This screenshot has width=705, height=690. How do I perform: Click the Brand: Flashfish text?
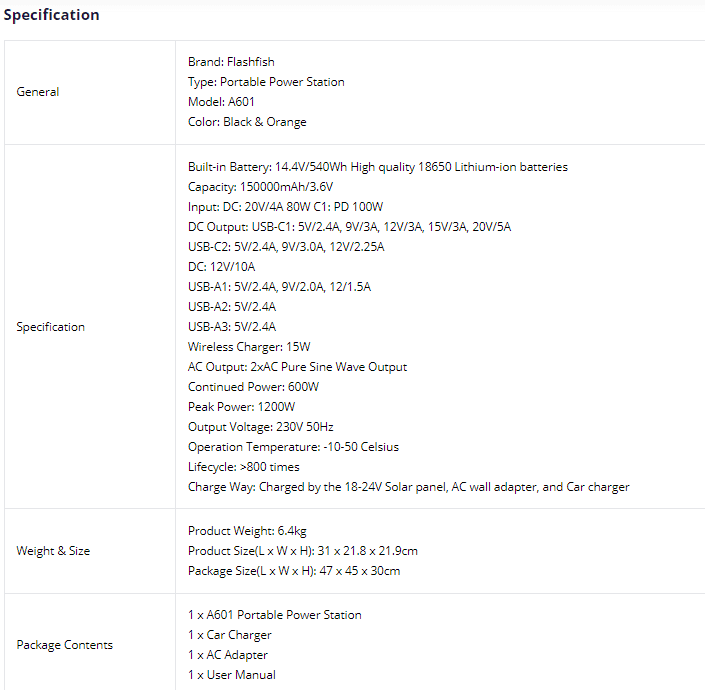[231, 62]
